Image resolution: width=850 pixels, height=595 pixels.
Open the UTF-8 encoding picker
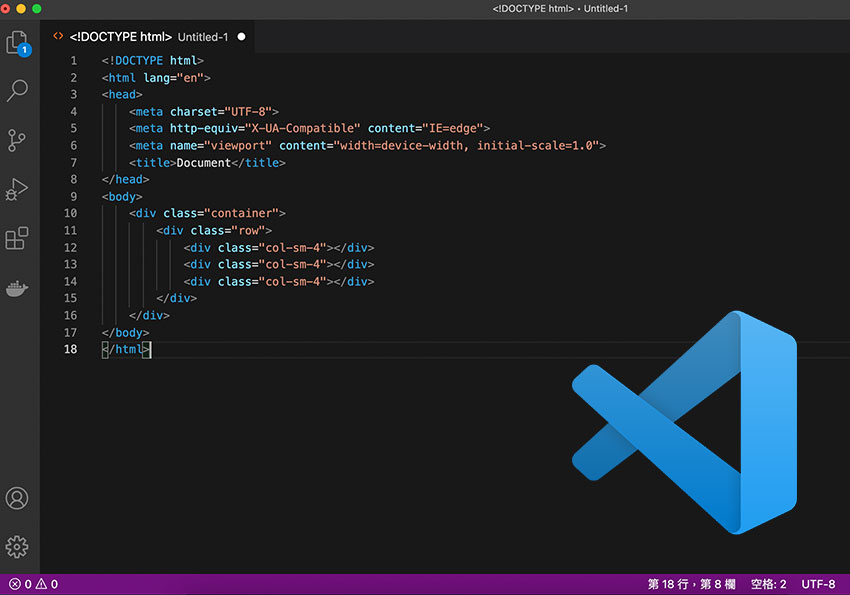coord(819,584)
